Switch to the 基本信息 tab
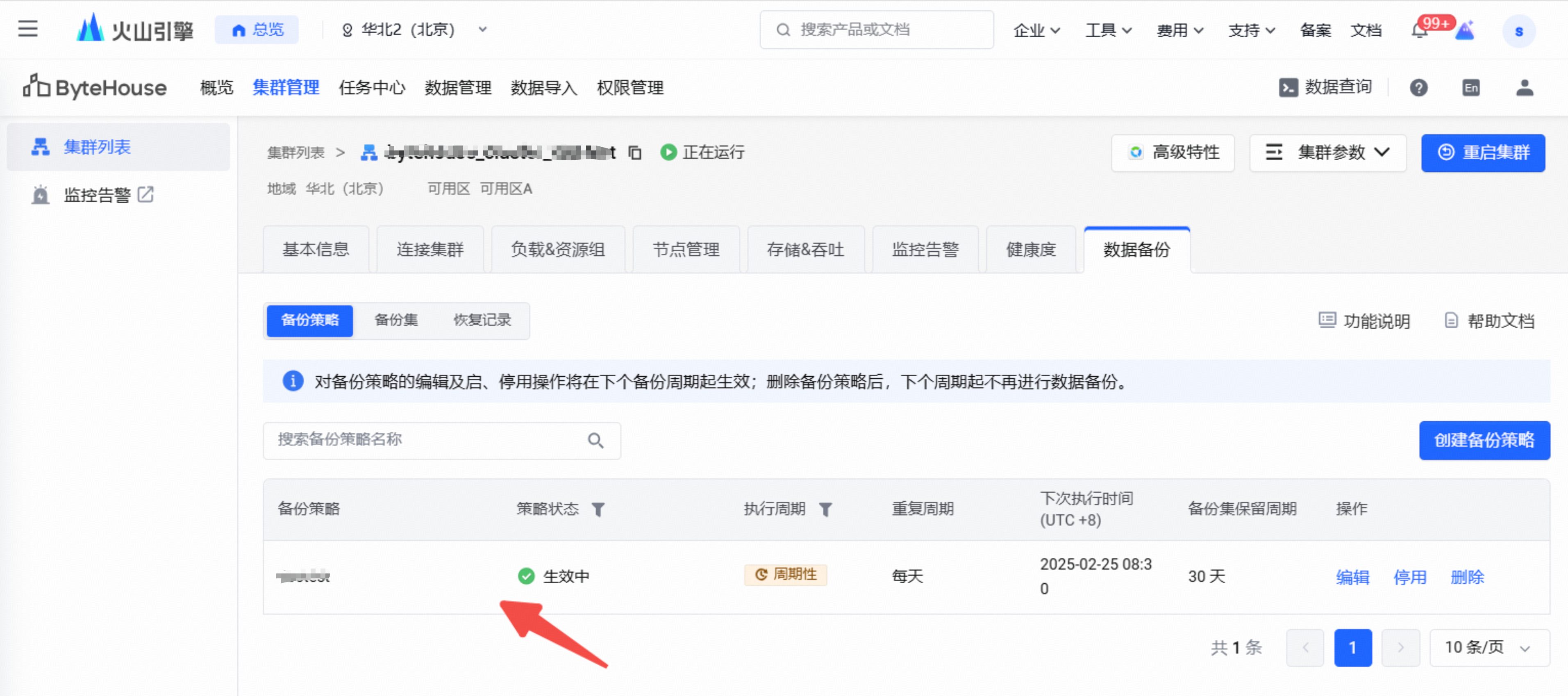1568x696 pixels. click(315, 249)
